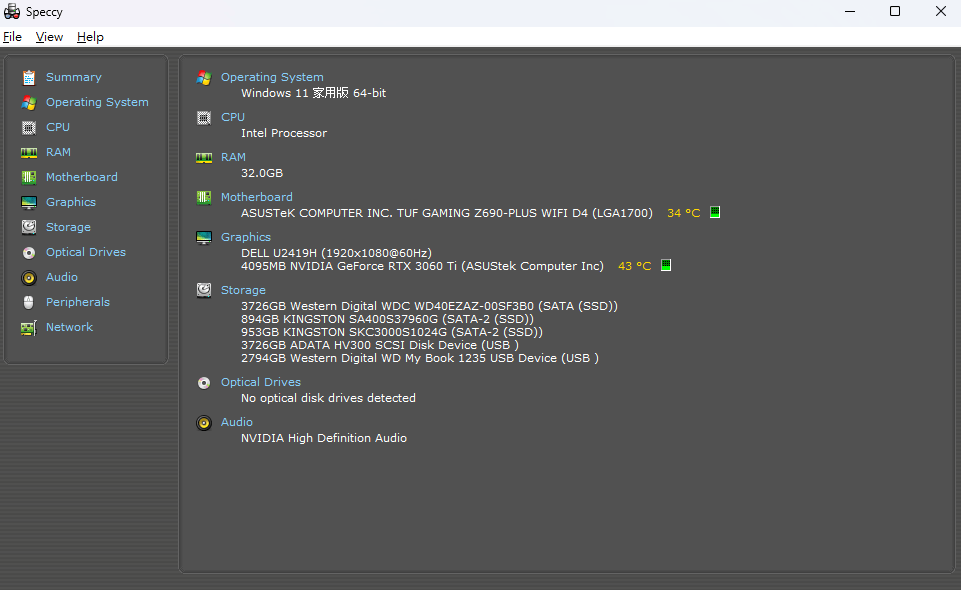The width and height of the screenshot is (961, 590).
Task: Open RAM section from sidebar
Action: pos(58,152)
